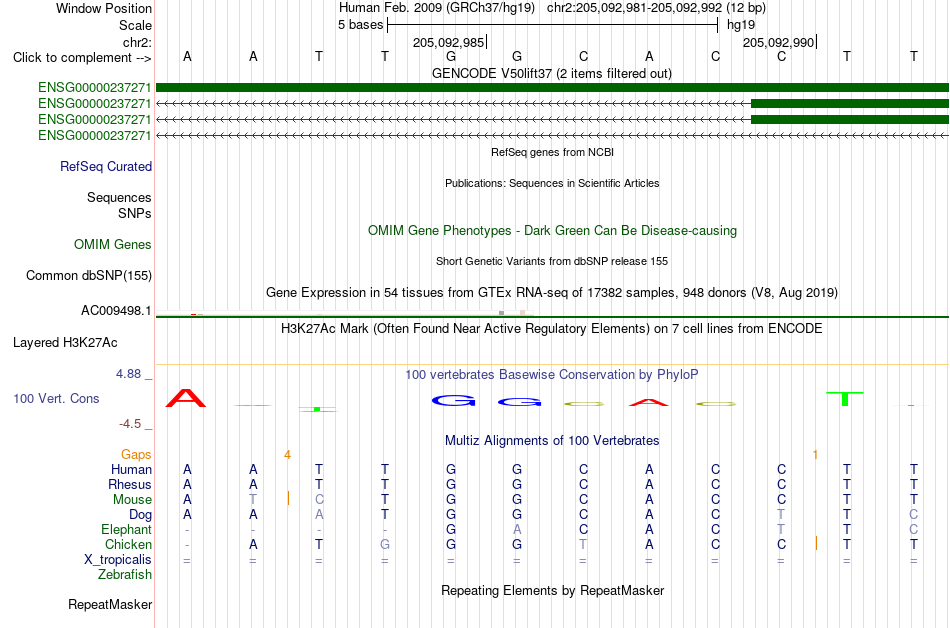Click the Human species label
Screen dimensions: 950x628
click(131, 470)
